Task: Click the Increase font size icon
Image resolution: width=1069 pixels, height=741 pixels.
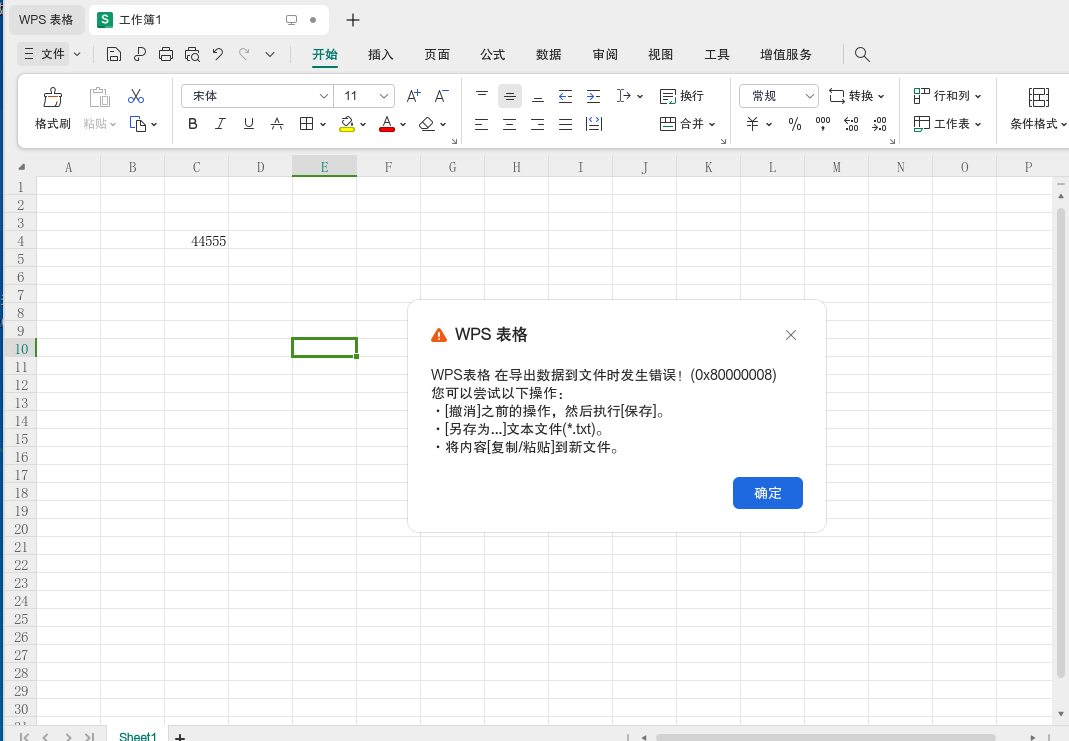Action: tap(413, 96)
